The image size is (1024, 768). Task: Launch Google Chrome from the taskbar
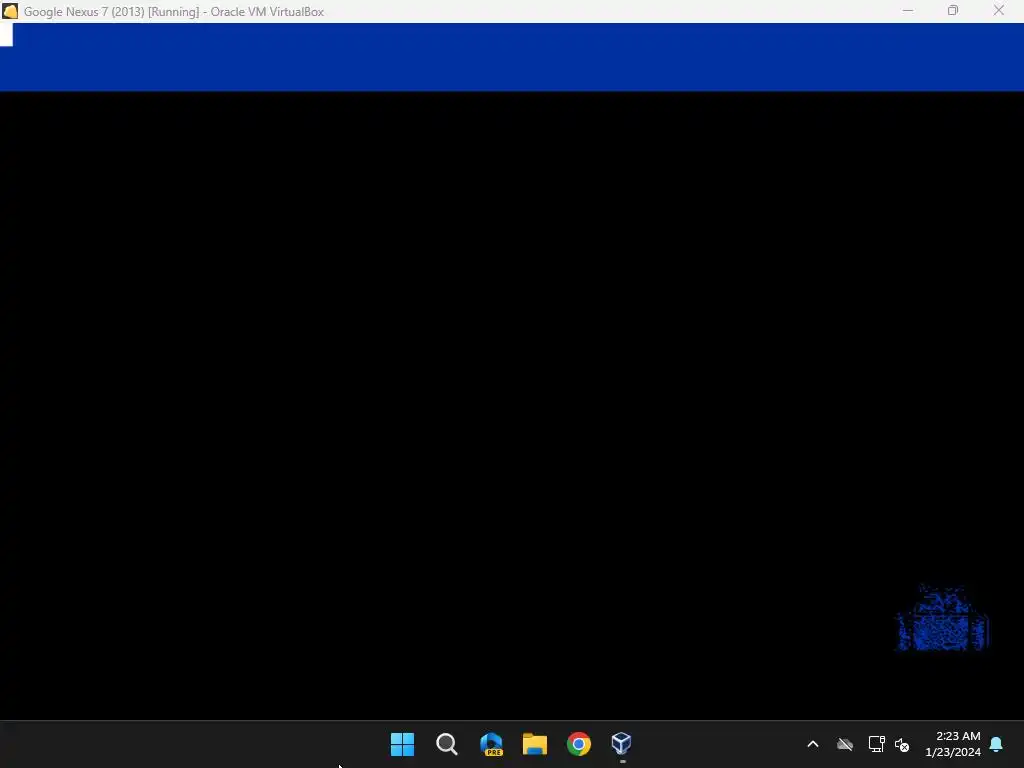579,744
